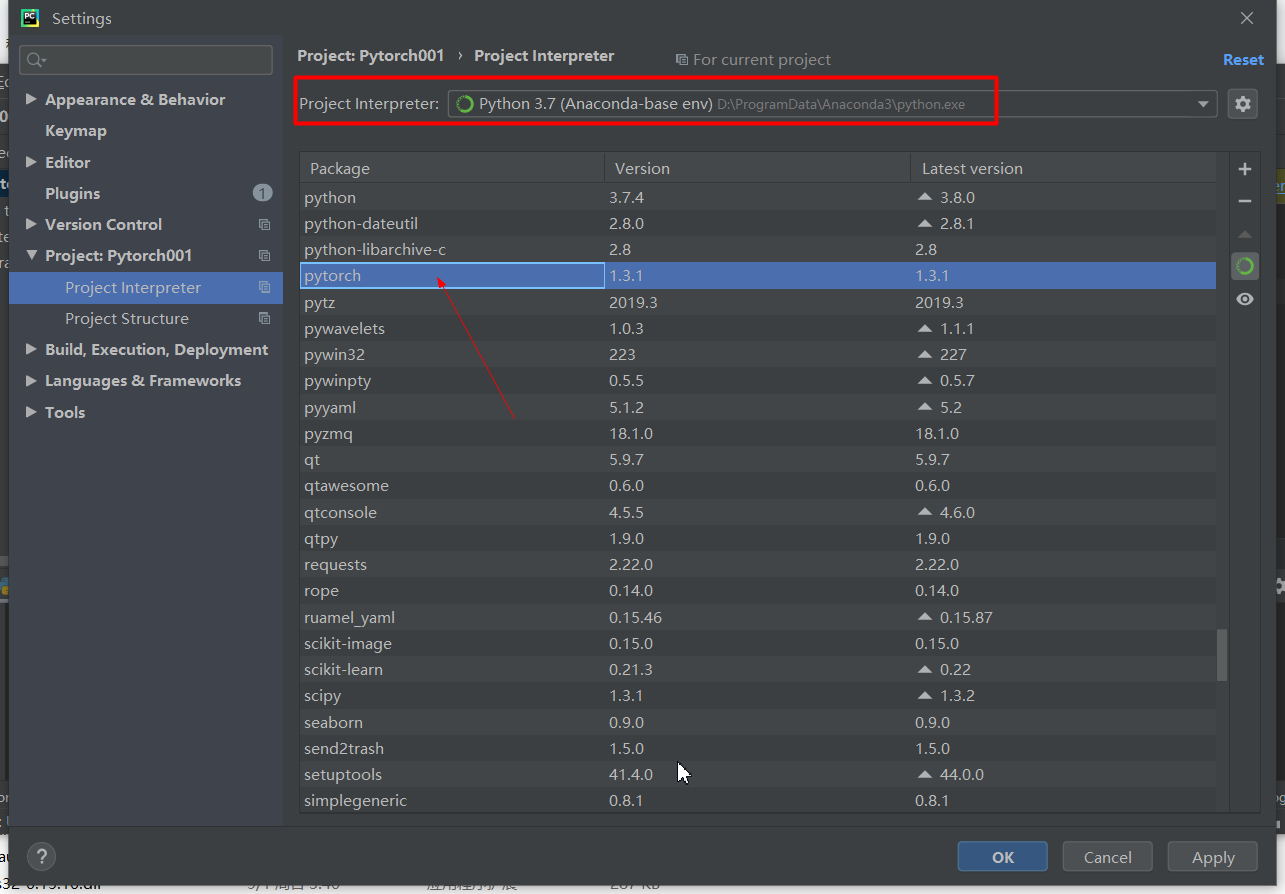Close the Settings dialog
This screenshot has width=1285, height=894.
tap(1247, 18)
